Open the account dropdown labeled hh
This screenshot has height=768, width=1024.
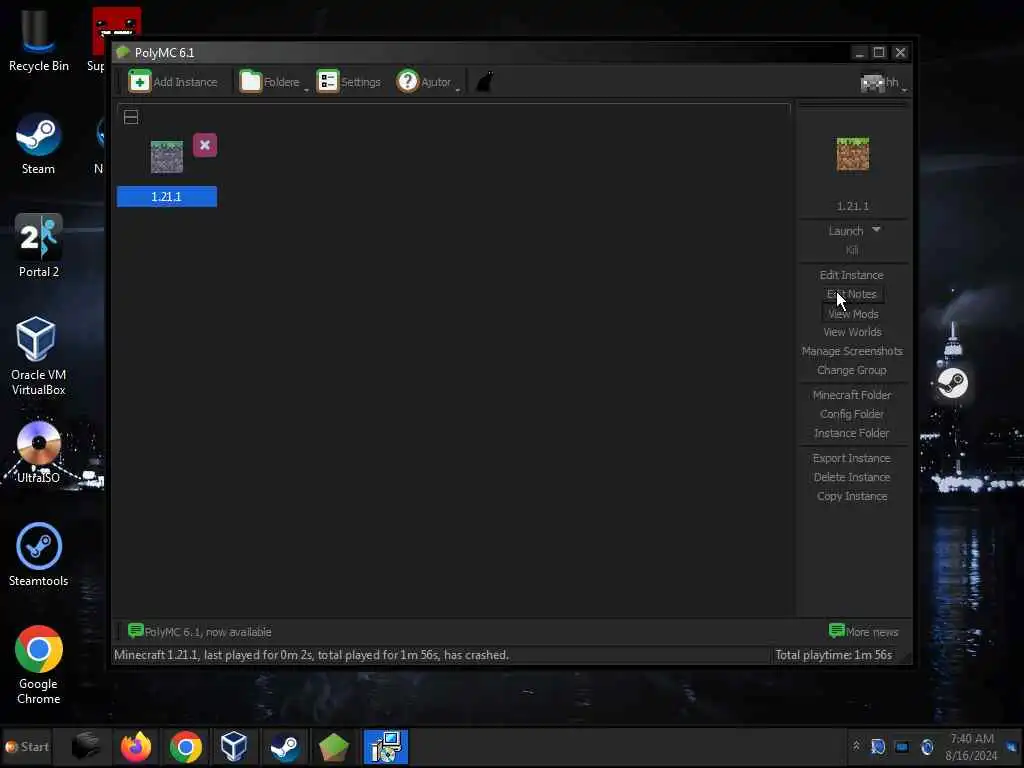point(883,82)
